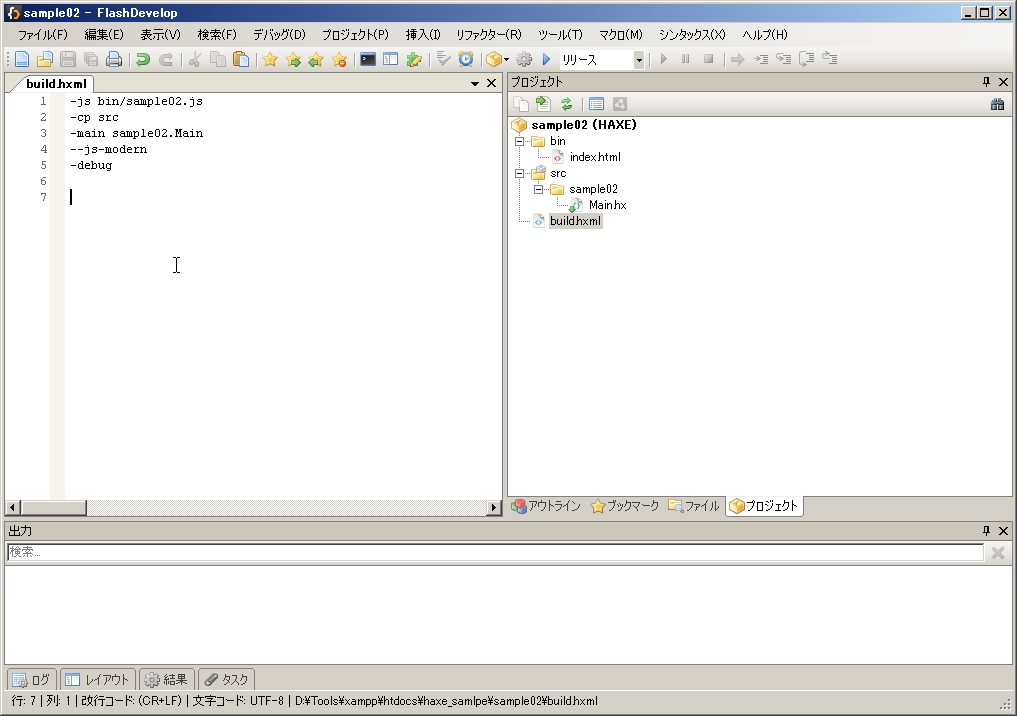This screenshot has height=716, width=1017.
Task: Open the ファイル(F) menu
Action: (x=42, y=35)
